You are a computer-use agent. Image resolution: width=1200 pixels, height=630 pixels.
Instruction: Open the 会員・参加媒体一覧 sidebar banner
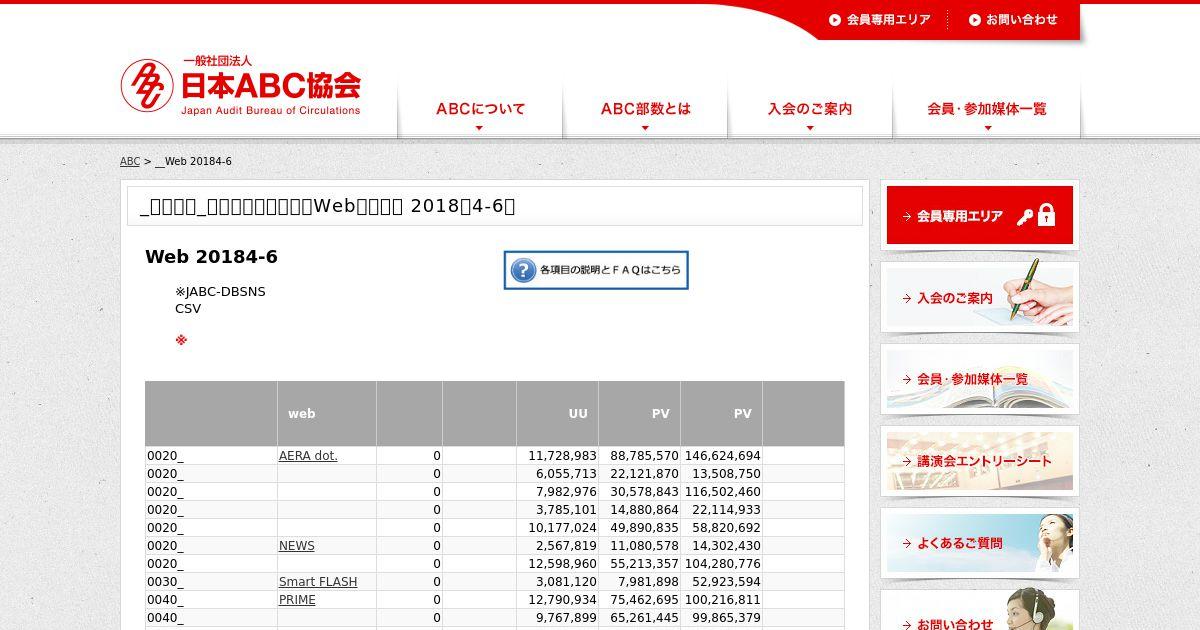pyautogui.click(x=980, y=379)
